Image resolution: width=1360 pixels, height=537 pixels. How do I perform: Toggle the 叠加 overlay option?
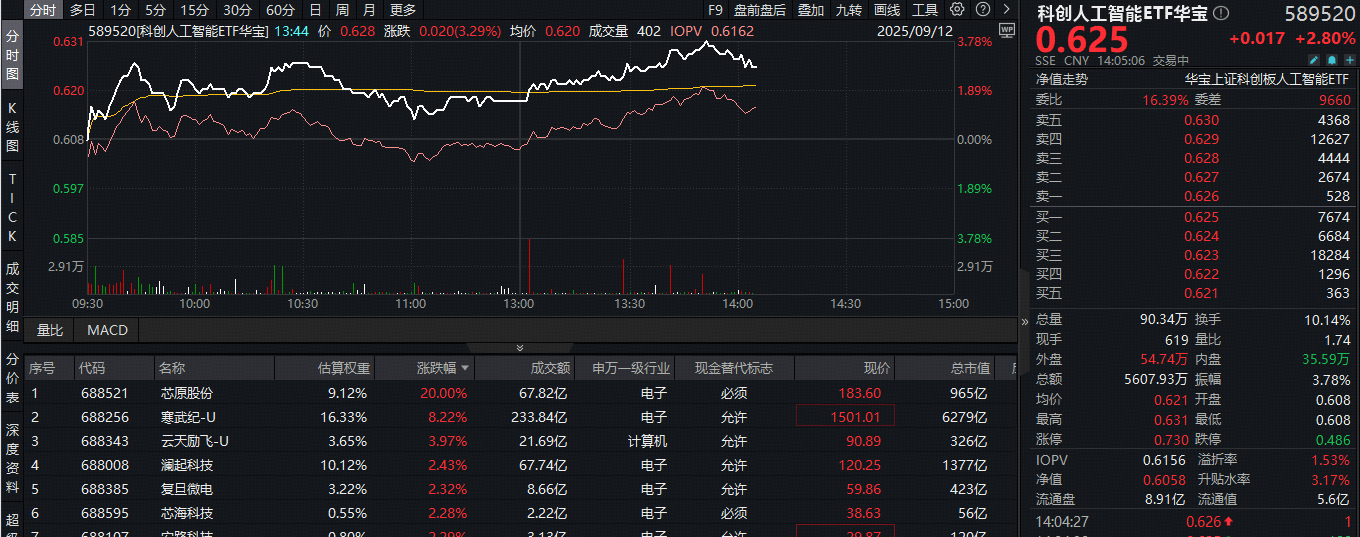point(811,10)
